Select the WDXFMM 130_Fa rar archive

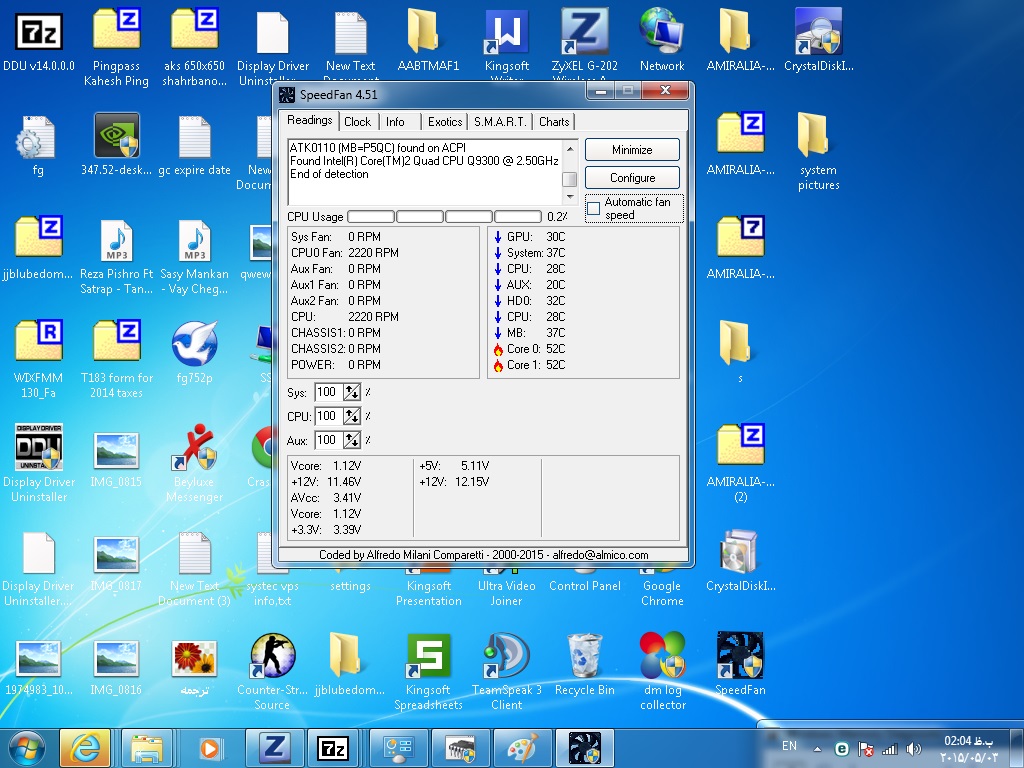[39, 341]
